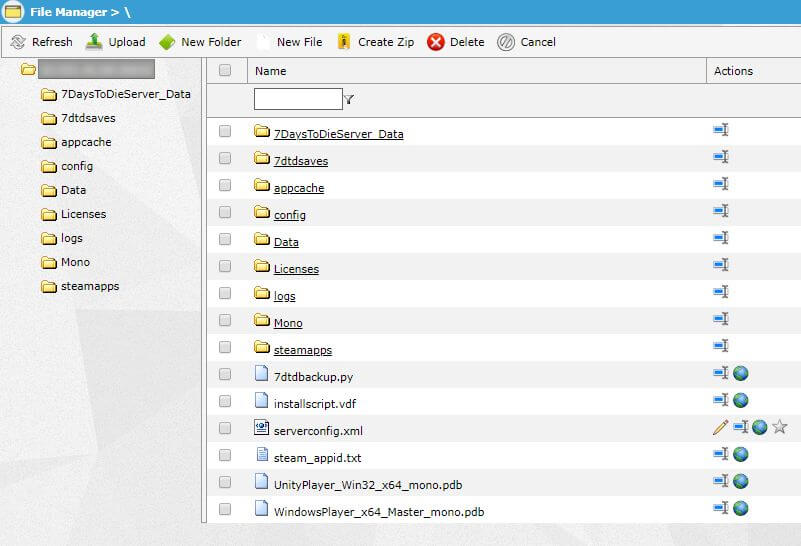801x546 pixels.
Task: Click the rename icon for installscript.vdf
Action: pyautogui.click(x=720, y=400)
